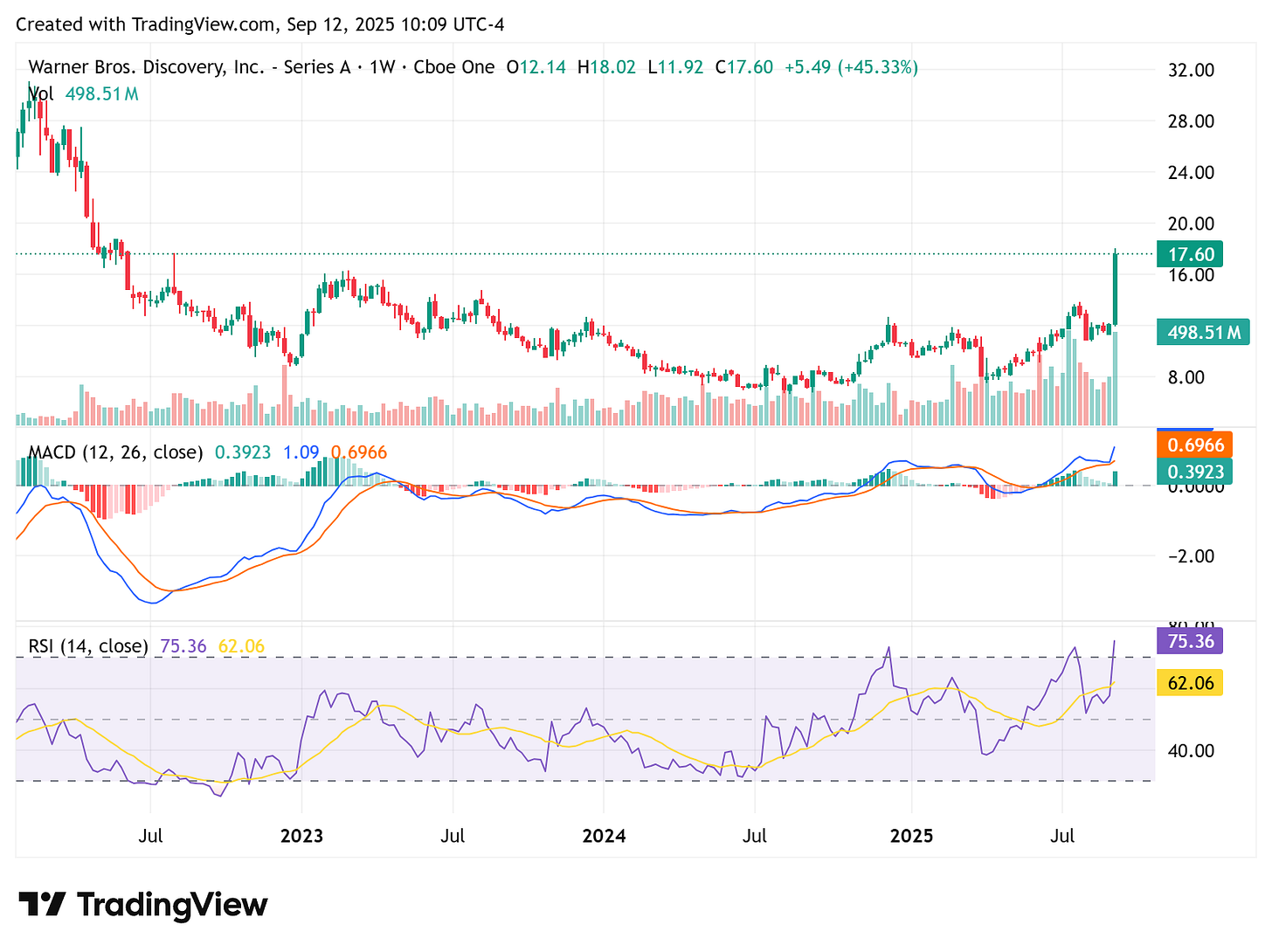The width and height of the screenshot is (1272, 952).
Task: Select the yellow 62.06 RSI tag
Action: coord(1190,683)
